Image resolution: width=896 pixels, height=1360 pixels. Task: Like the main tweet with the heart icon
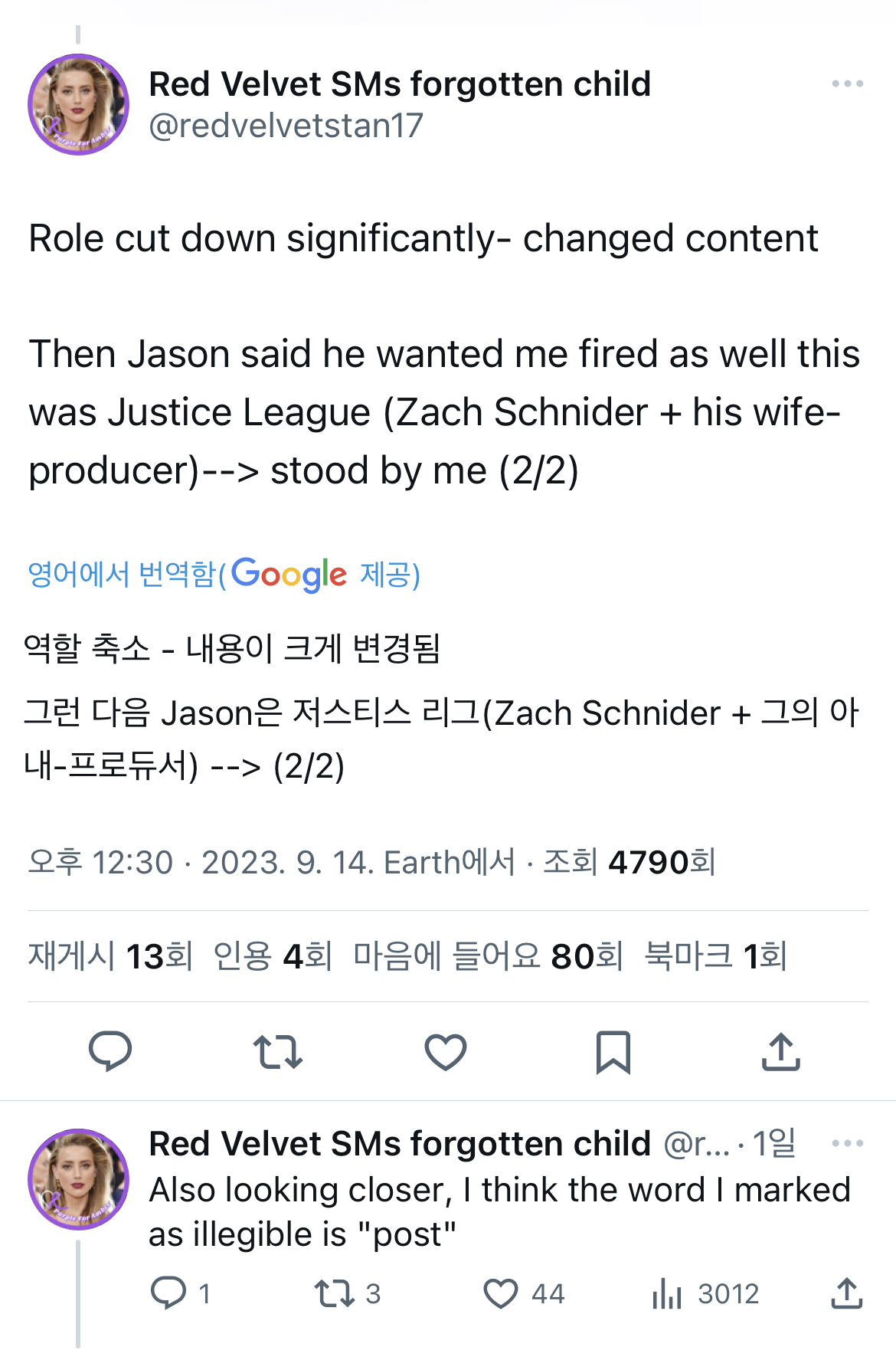coord(445,1051)
